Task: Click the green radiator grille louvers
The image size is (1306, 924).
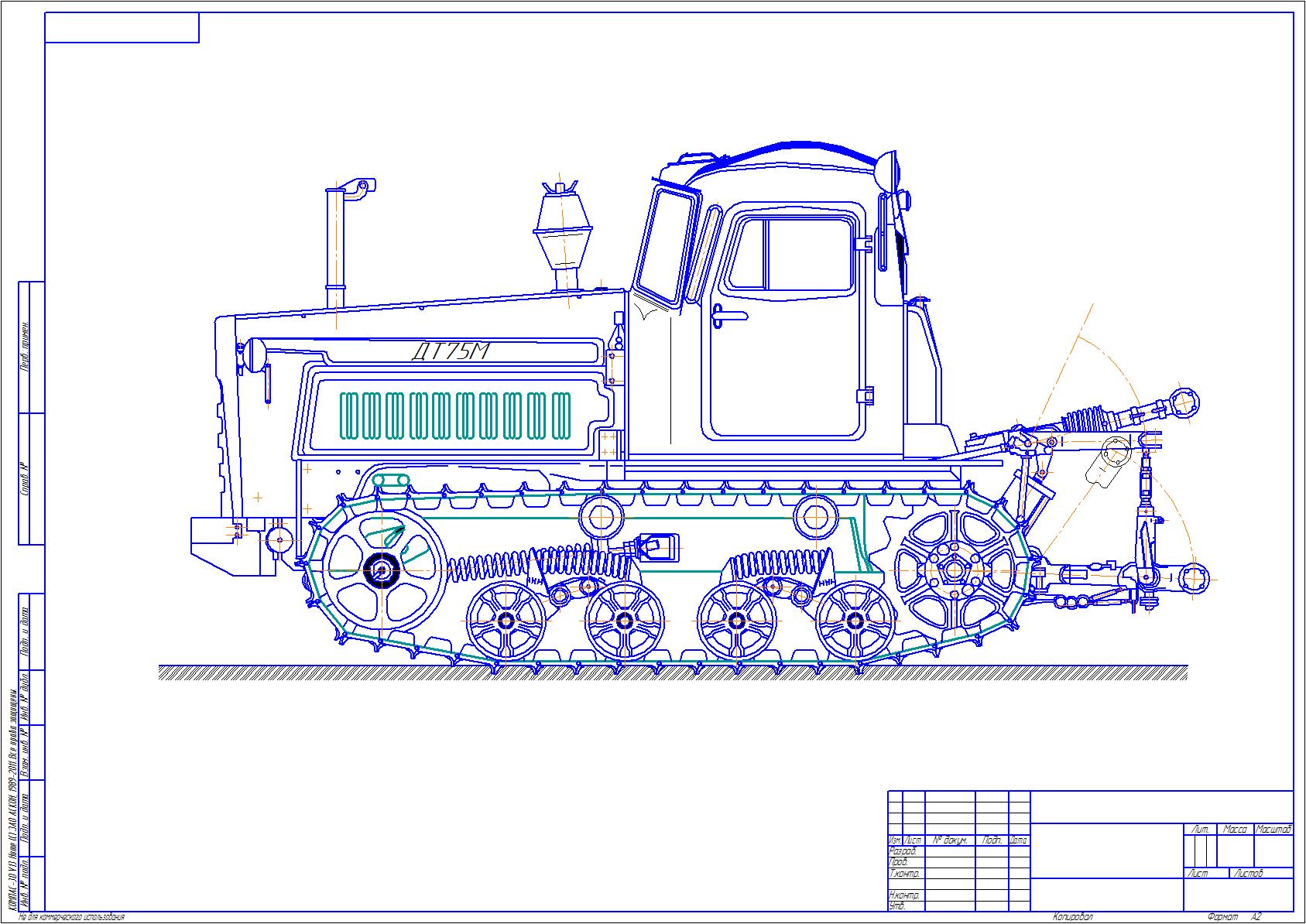Action: [455, 416]
